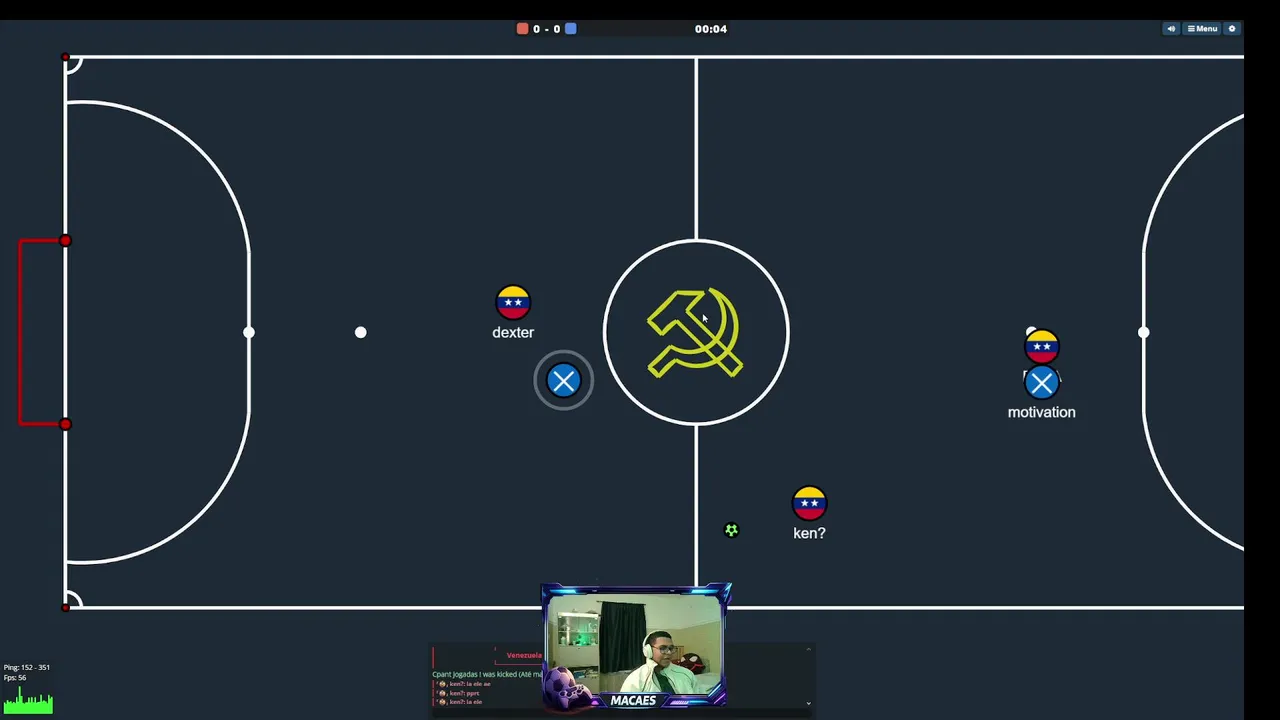Click the Fps 56 readout
This screenshot has height=720, width=1280.
click(15, 678)
